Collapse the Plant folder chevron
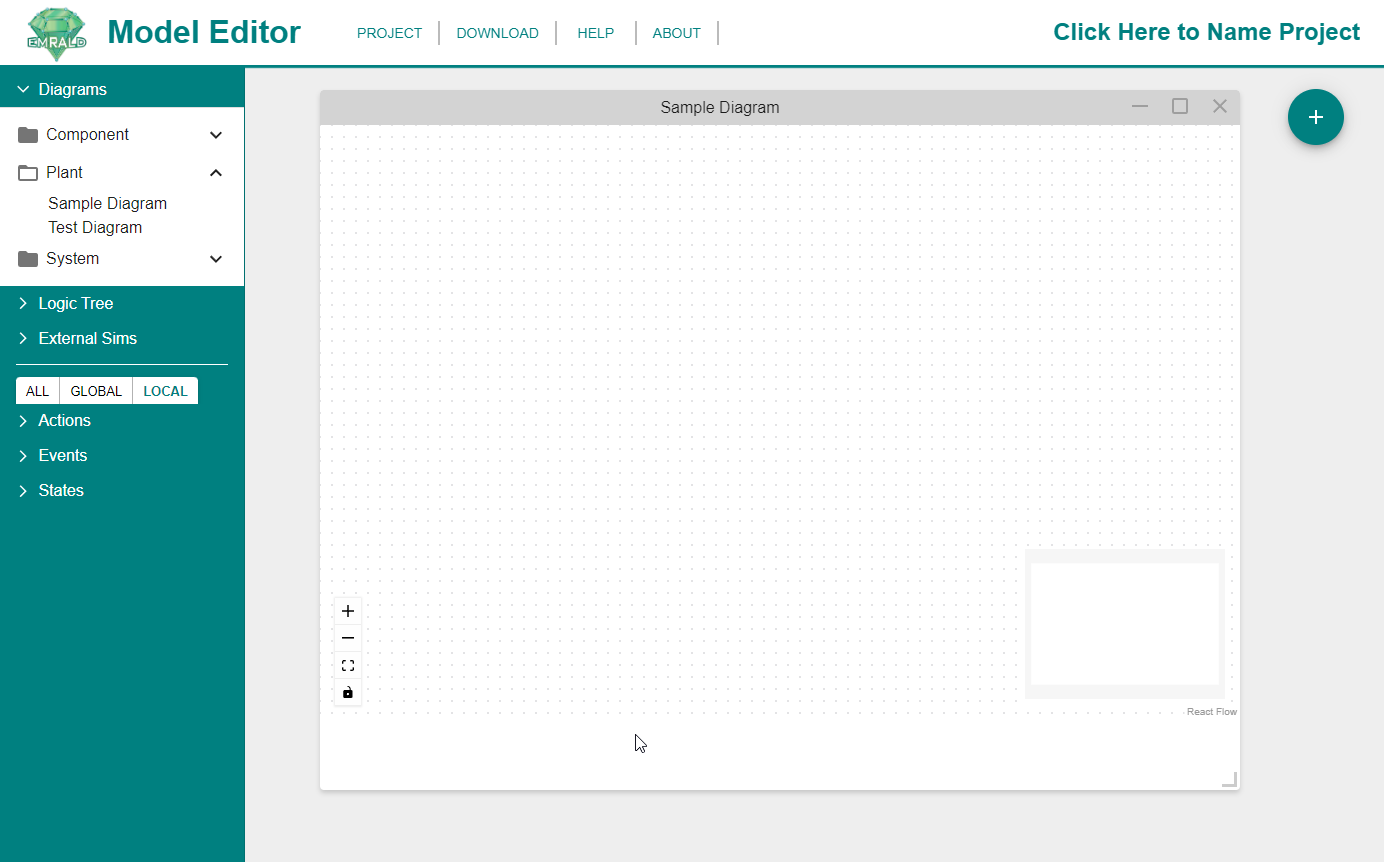The width and height of the screenshot is (1384, 862). click(x=216, y=173)
